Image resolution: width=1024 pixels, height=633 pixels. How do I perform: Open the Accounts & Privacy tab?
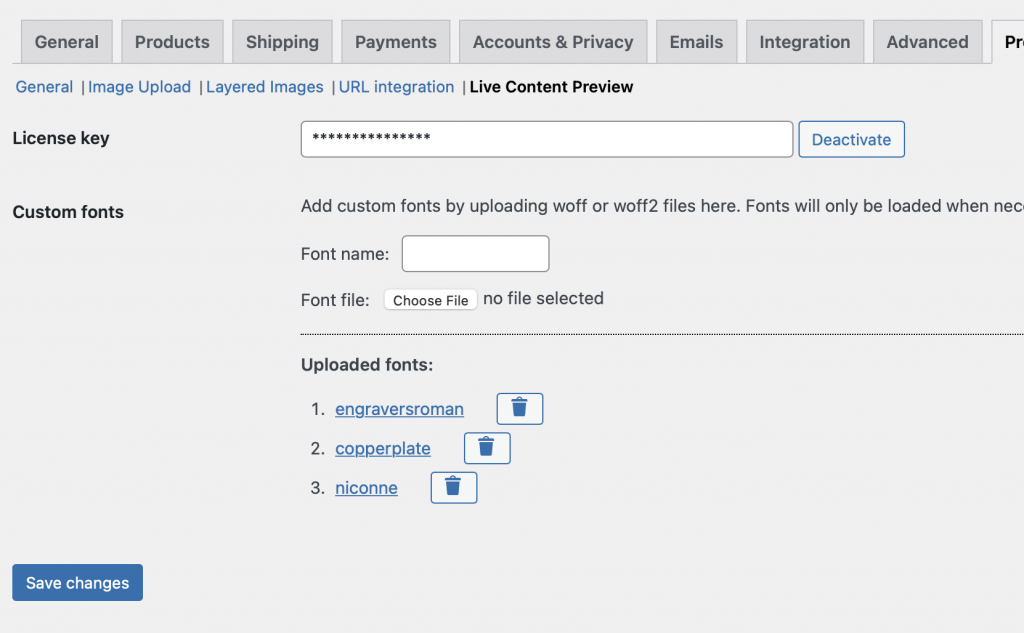(553, 41)
